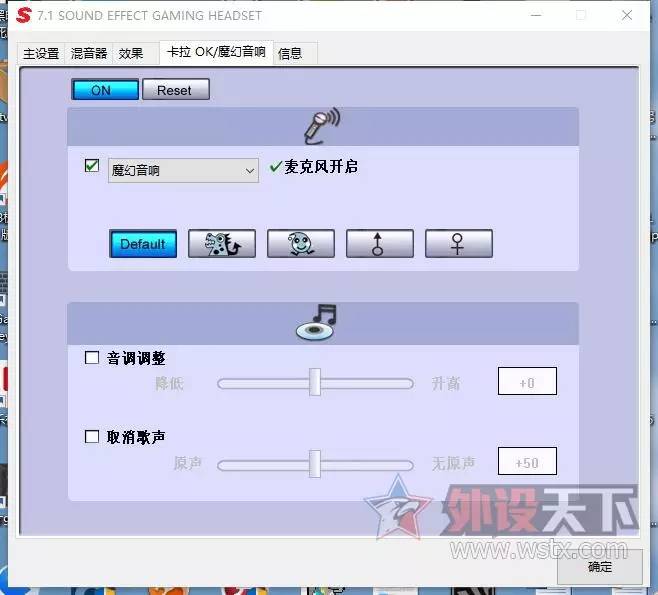Select the monster voice effect button
658x595 pixels.
[222, 243]
